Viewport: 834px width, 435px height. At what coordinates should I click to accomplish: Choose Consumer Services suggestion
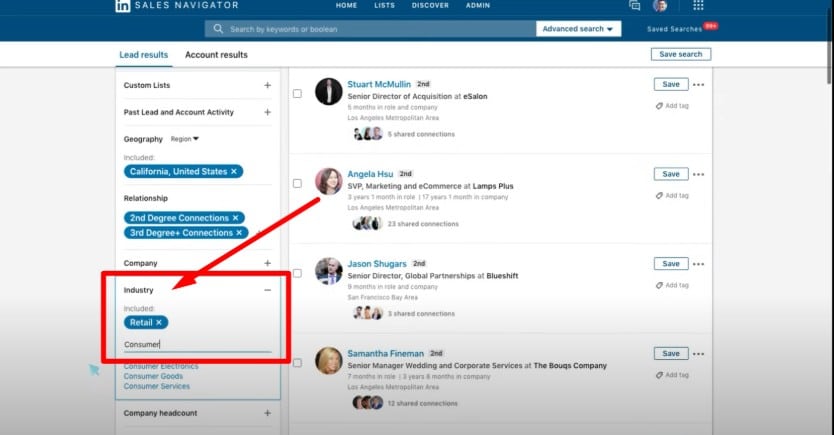(157, 386)
